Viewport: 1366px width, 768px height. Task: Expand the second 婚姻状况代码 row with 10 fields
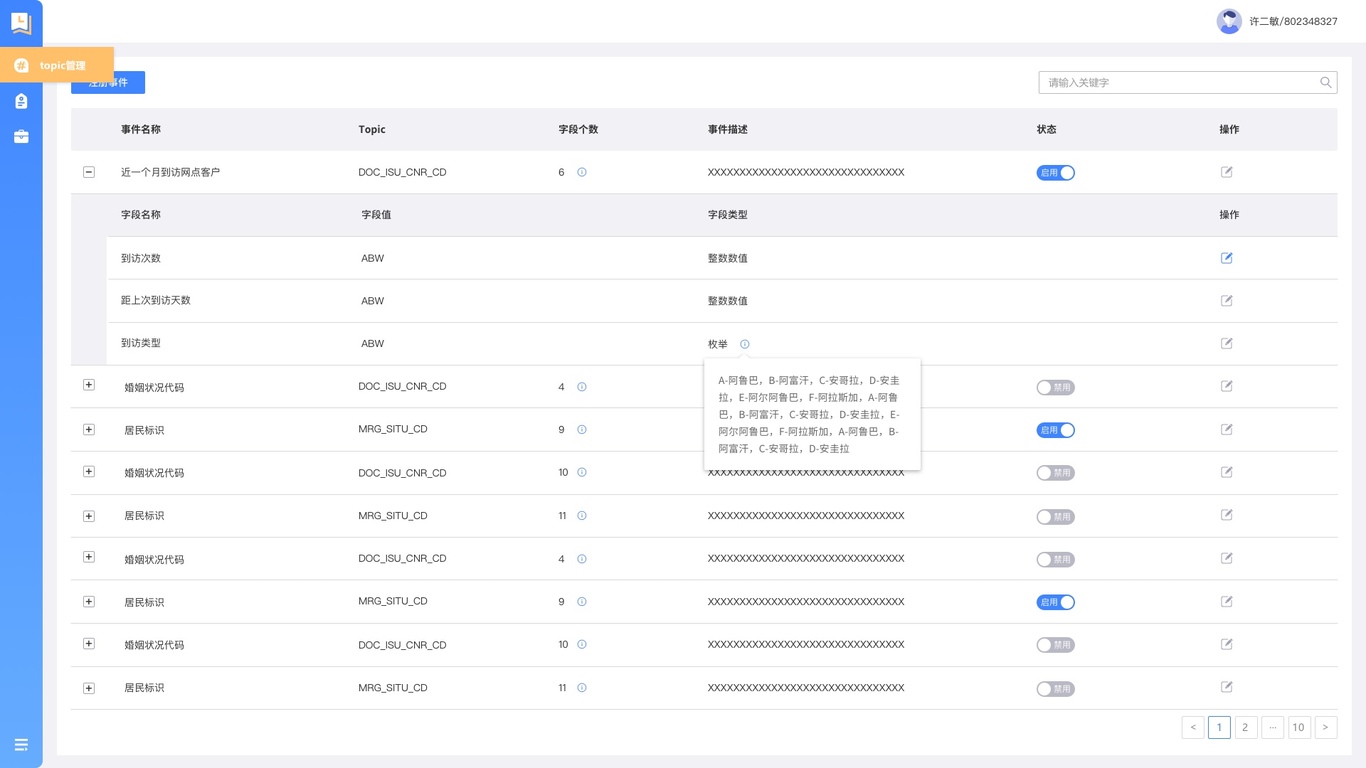(x=89, y=644)
